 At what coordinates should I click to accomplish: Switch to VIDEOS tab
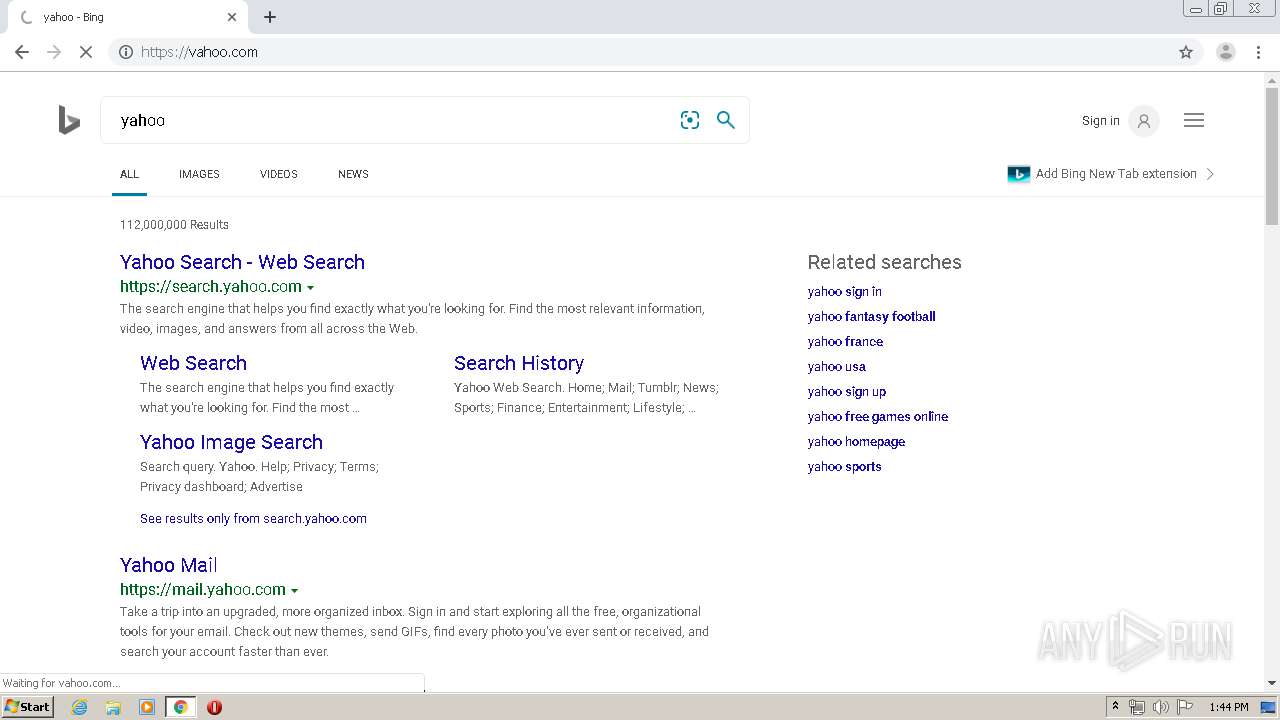pyautogui.click(x=279, y=174)
